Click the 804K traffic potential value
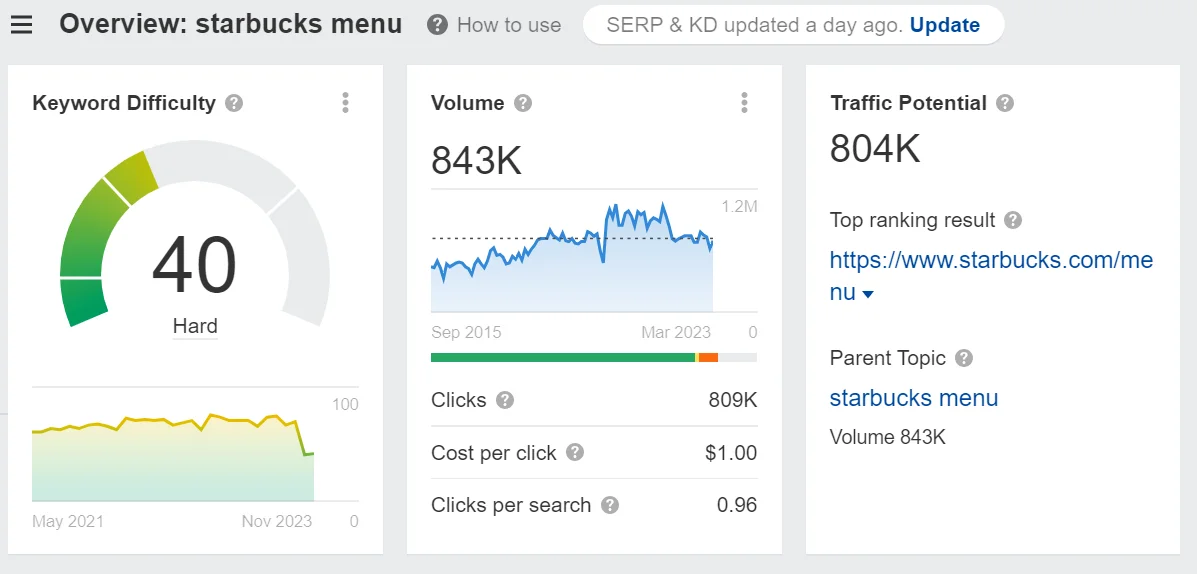Viewport: 1197px width, 574px height. (876, 148)
